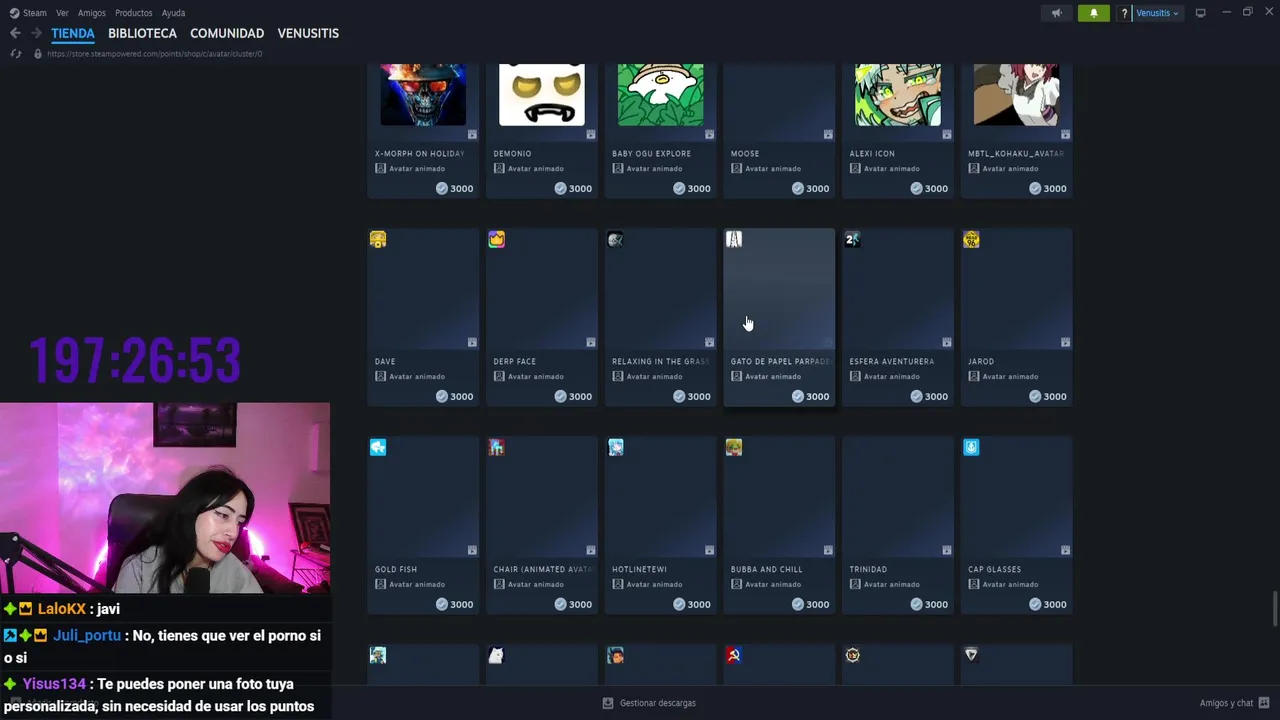This screenshot has width=1280, height=720.
Task: Open the Cap Glasses avatar title
Action: [994, 569]
